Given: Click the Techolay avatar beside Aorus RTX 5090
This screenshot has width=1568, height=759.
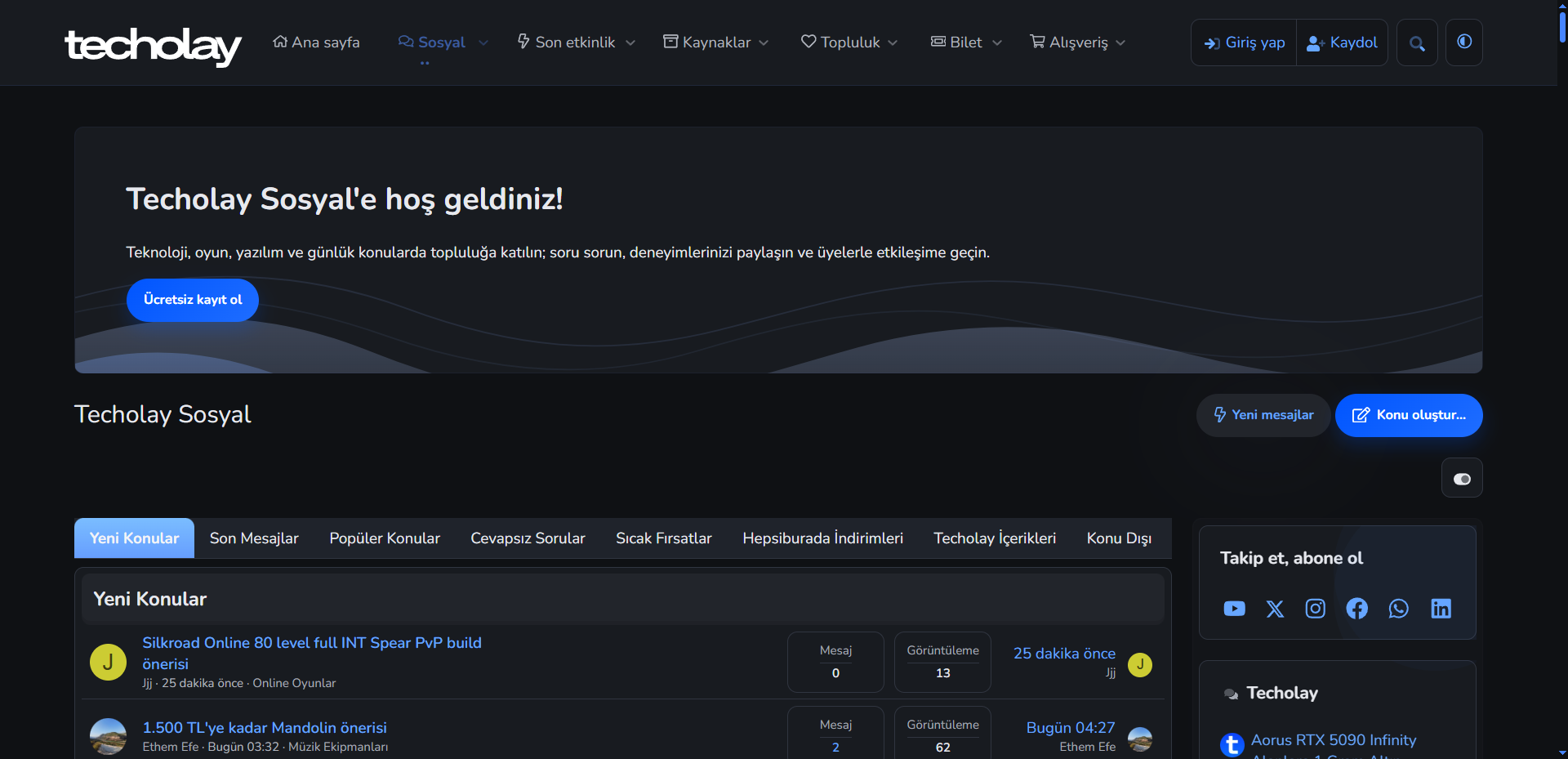Looking at the screenshot, I should (x=1232, y=744).
